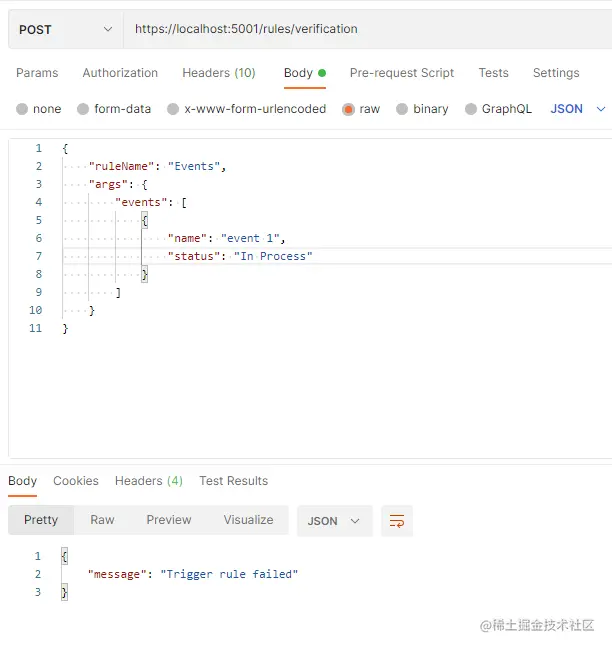Show the response Body tab
The image size is (612, 650).
click(x=22, y=481)
